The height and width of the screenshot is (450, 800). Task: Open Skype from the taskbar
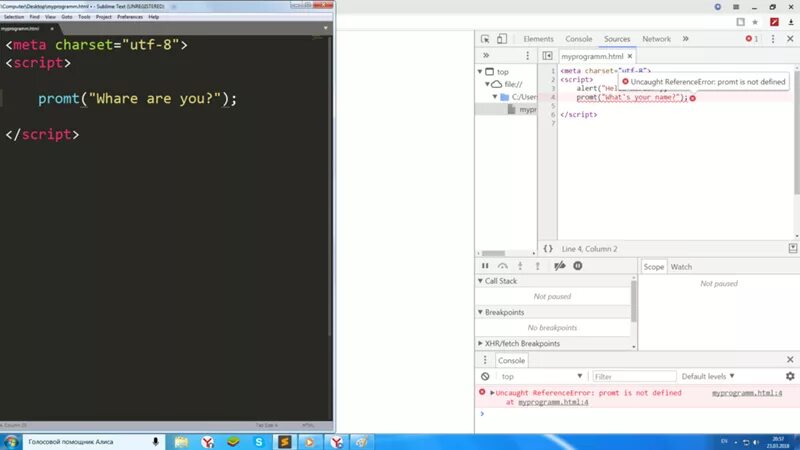259,442
